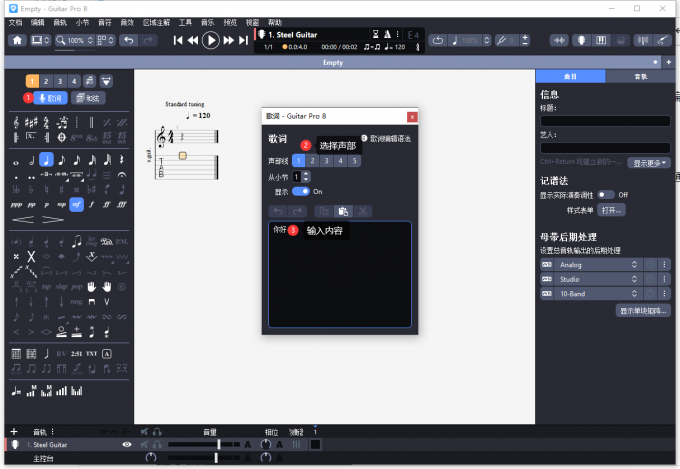The height and width of the screenshot is (469, 680).
Task: Click the 和弦 chord button
Action: tap(89, 98)
